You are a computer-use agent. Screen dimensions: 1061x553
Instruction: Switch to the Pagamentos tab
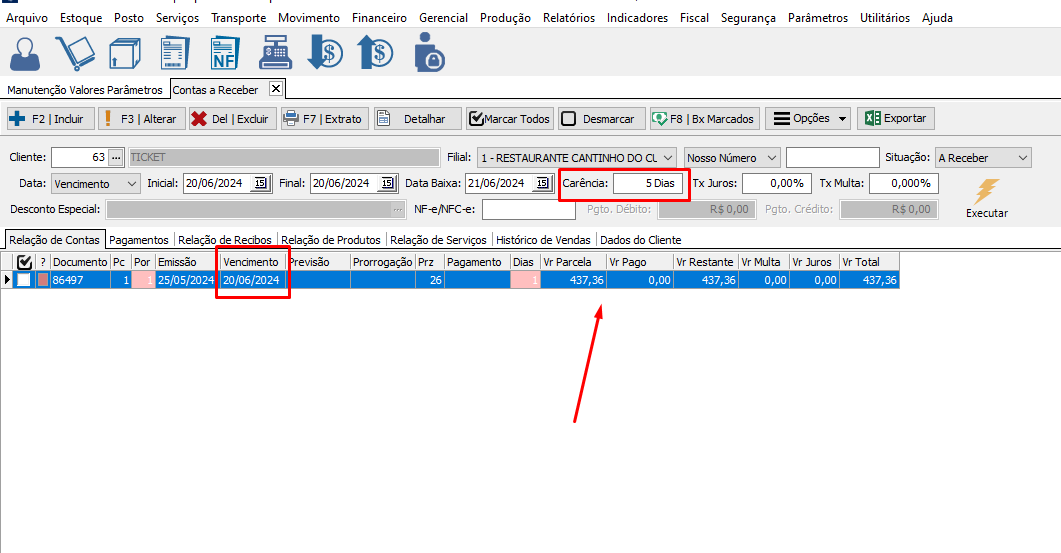click(140, 240)
